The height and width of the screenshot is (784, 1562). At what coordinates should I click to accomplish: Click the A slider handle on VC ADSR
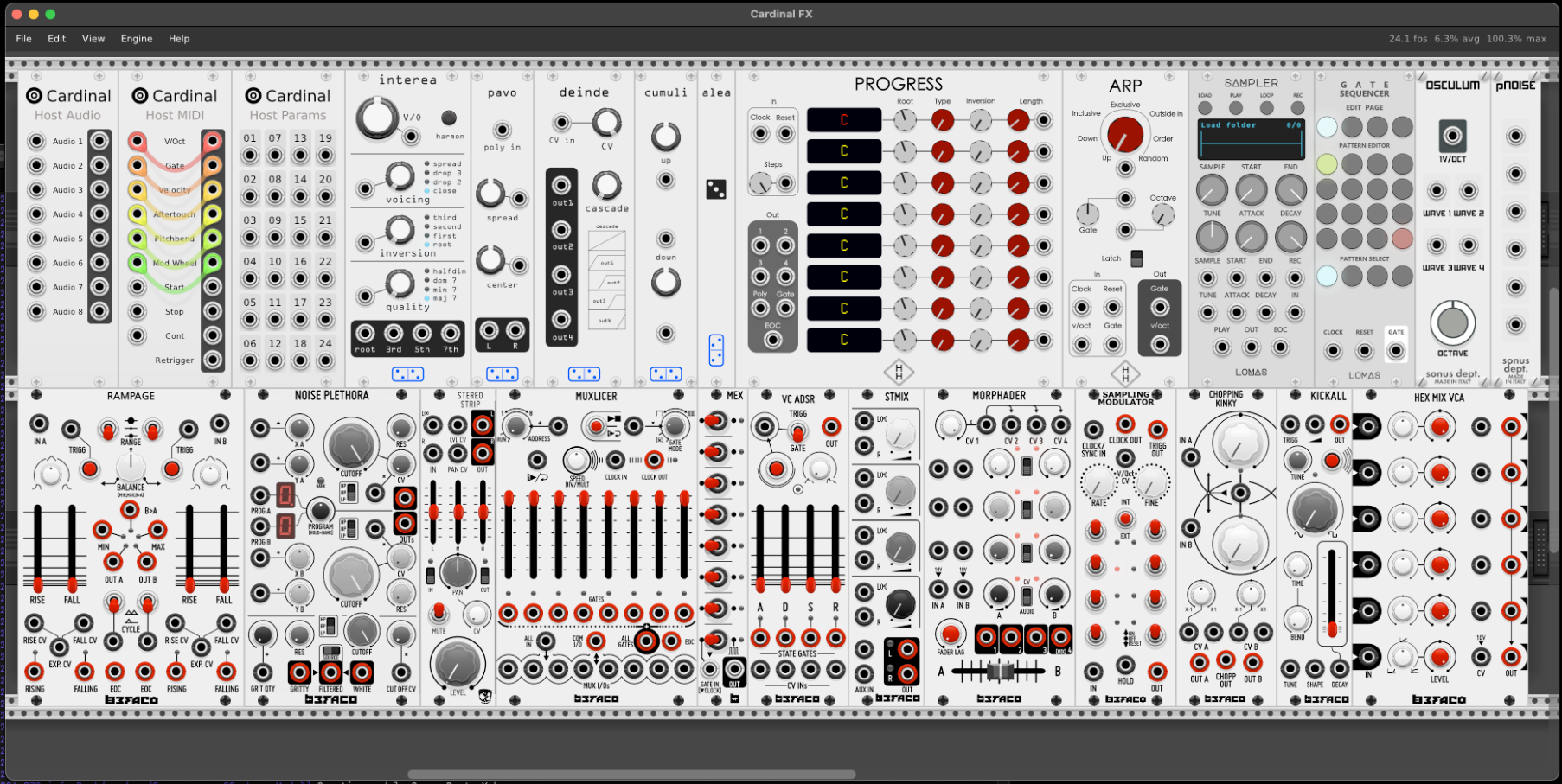(x=760, y=584)
